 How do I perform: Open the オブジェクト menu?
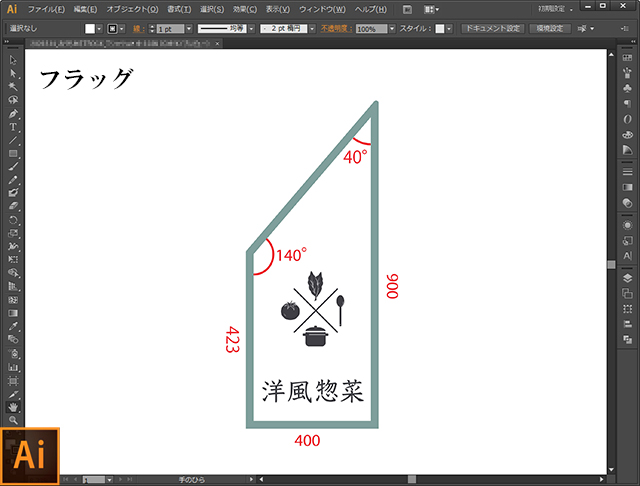point(132,9)
